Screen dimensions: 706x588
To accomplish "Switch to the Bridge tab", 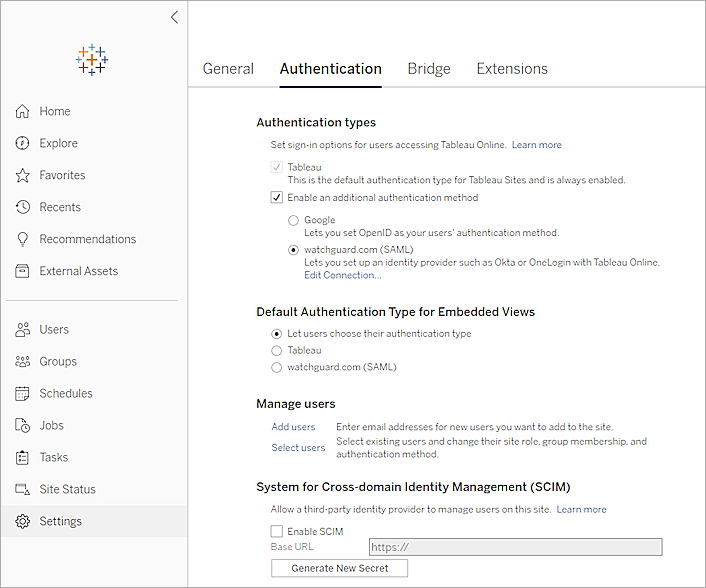I will [428, 69].
